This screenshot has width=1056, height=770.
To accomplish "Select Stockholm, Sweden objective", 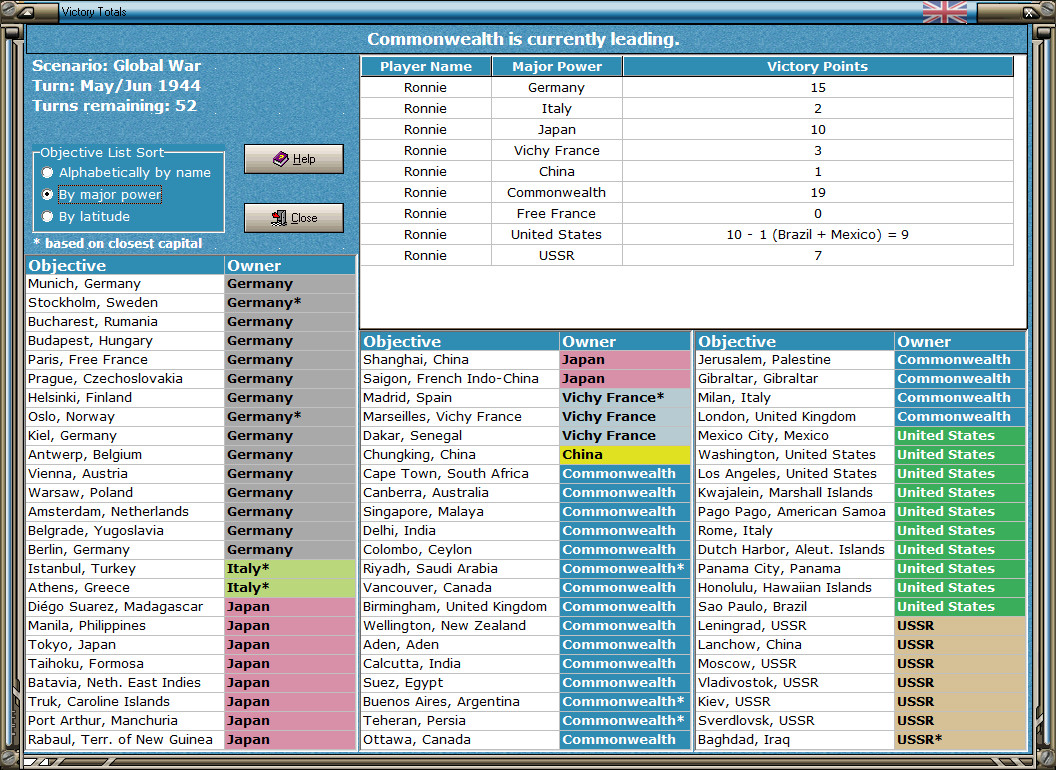I will click(x=125, y=302).
